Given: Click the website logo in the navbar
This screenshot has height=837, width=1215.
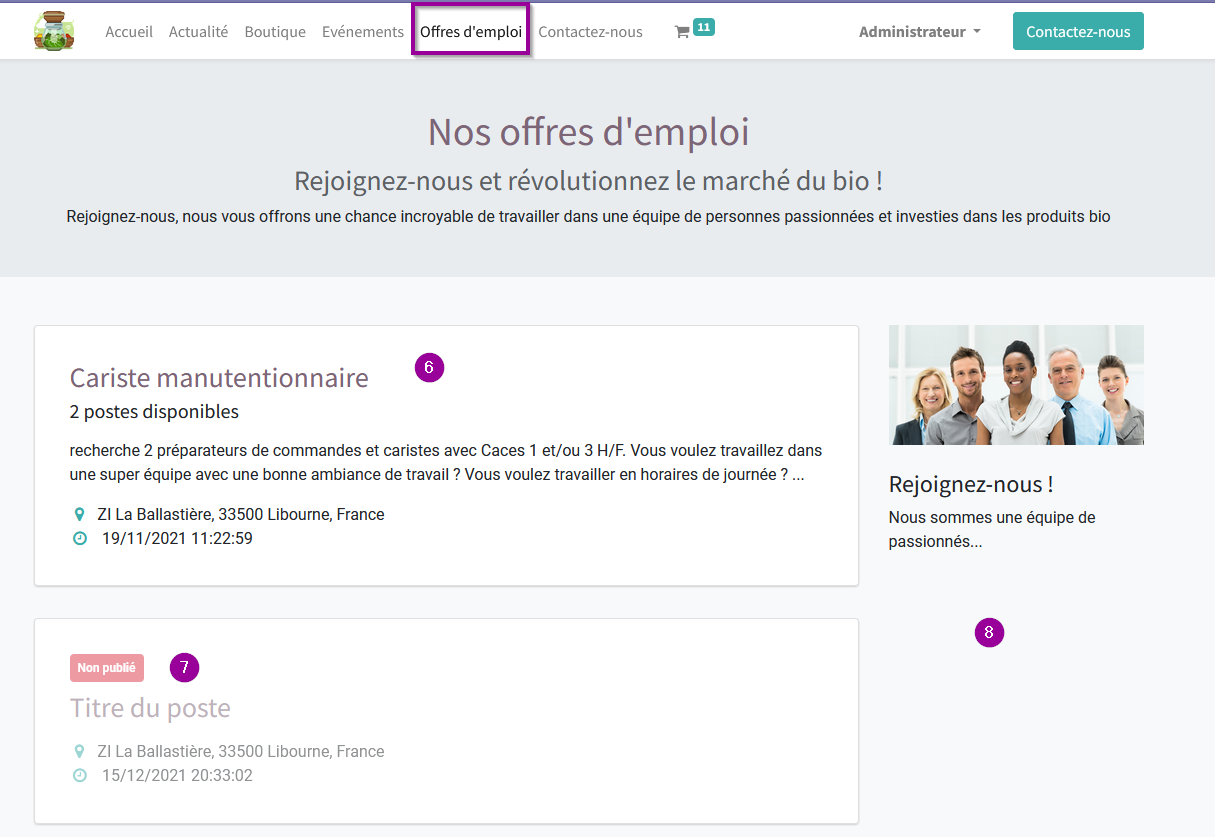Looking at the screenshot, I should [54, 31].
